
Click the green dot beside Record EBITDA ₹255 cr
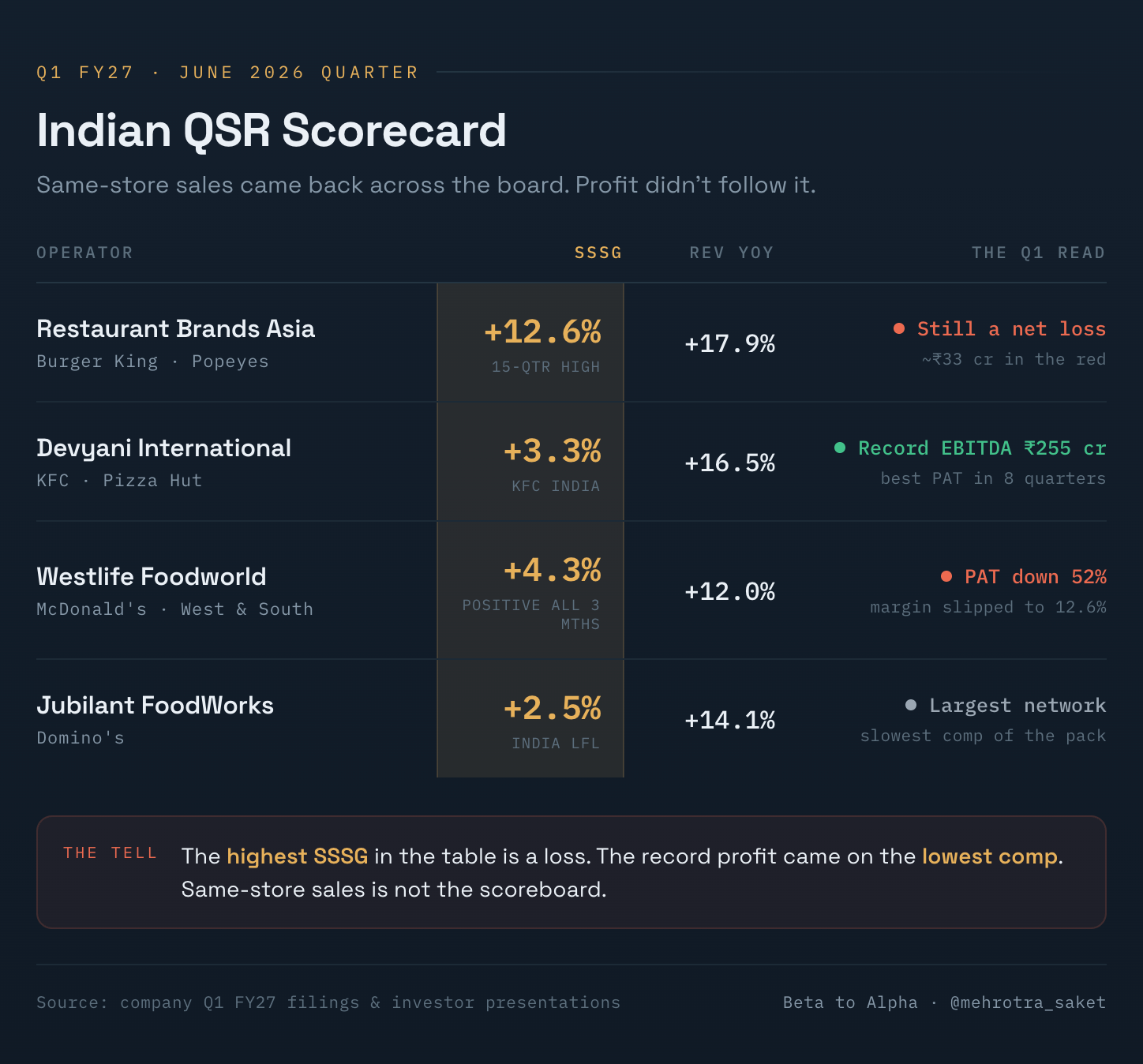coord(840,448)
